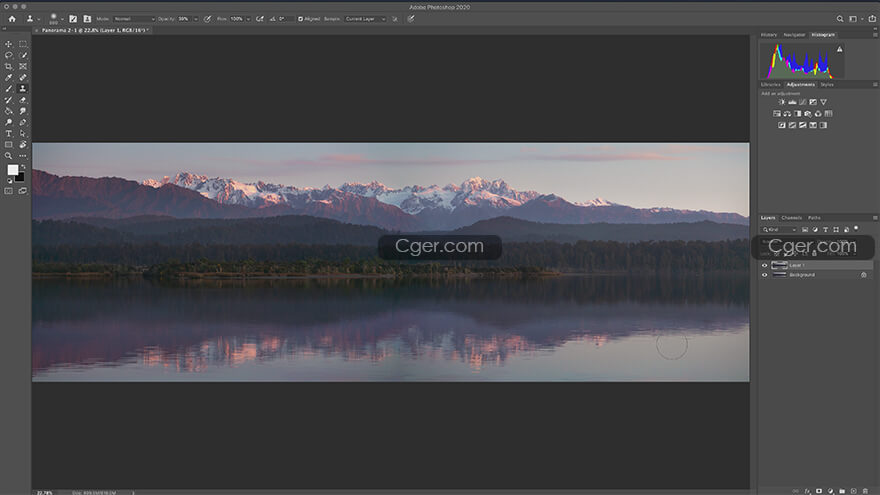Toggle pressure for size button
This screenshot has width=880, height=495.
tap(411, 19)
